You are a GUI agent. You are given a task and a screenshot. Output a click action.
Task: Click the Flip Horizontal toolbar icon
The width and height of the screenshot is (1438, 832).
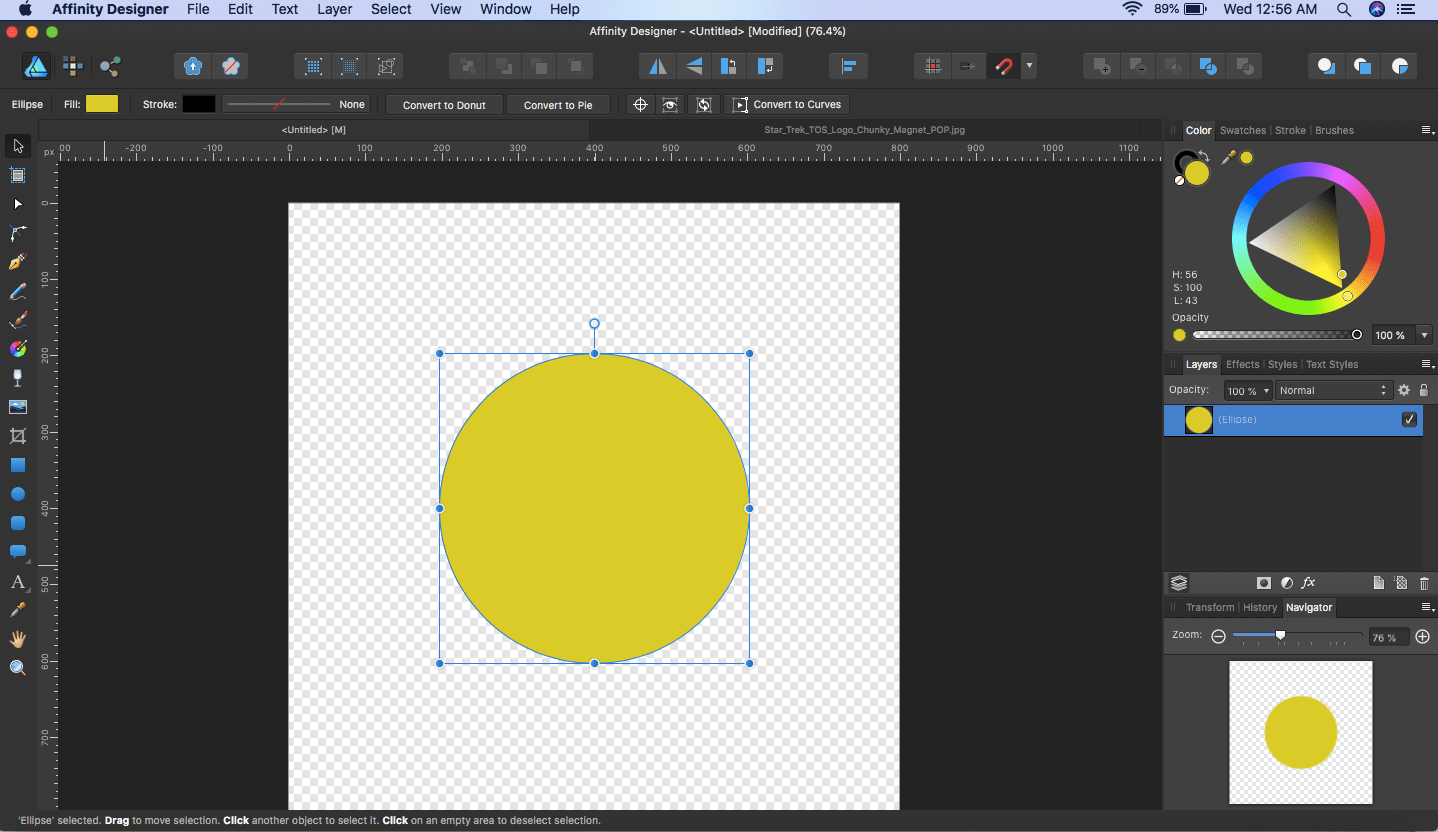(x=657, y=67)
